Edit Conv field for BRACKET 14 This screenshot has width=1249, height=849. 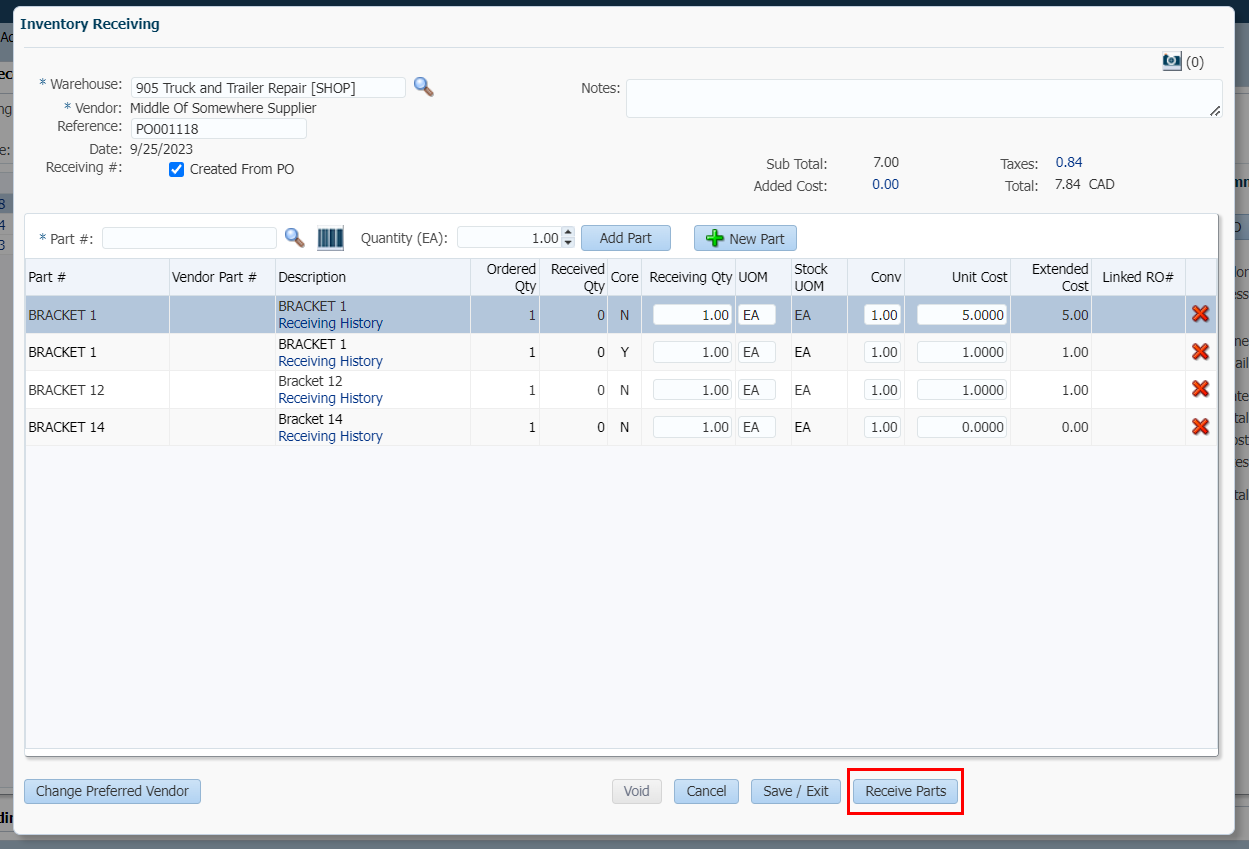click(x=882, y=427)
